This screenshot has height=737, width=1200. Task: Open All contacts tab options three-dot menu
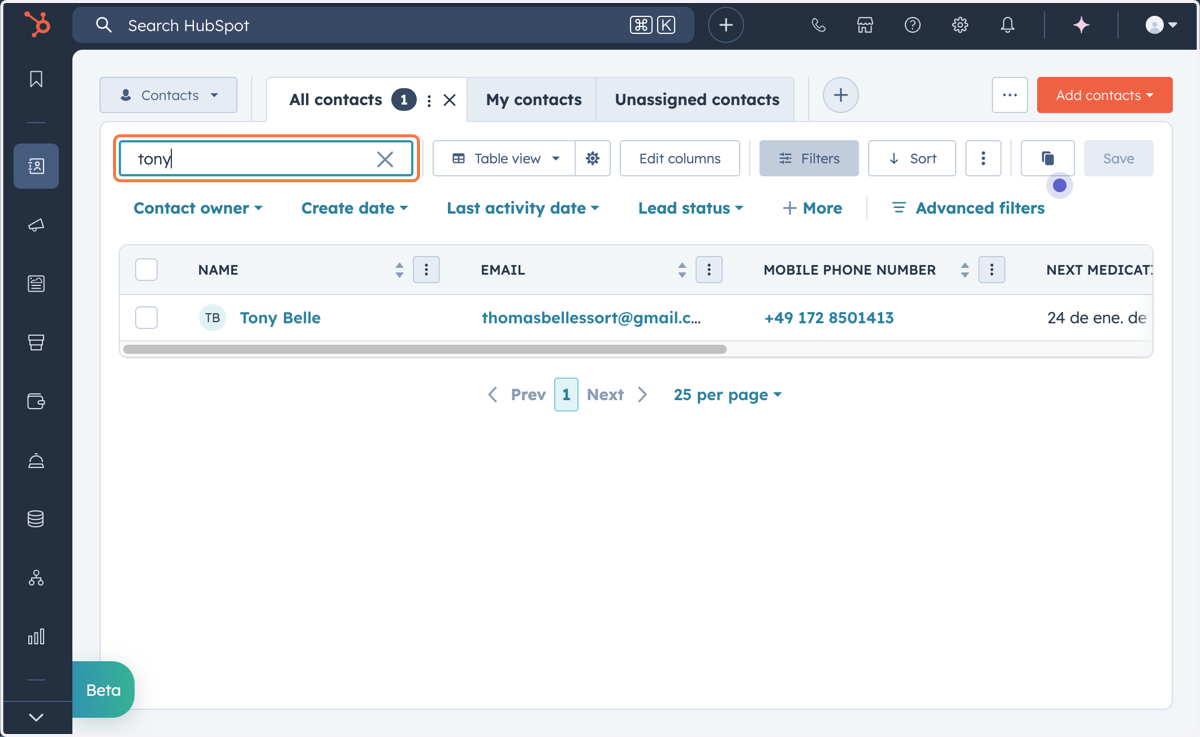(x=429, y=100)
